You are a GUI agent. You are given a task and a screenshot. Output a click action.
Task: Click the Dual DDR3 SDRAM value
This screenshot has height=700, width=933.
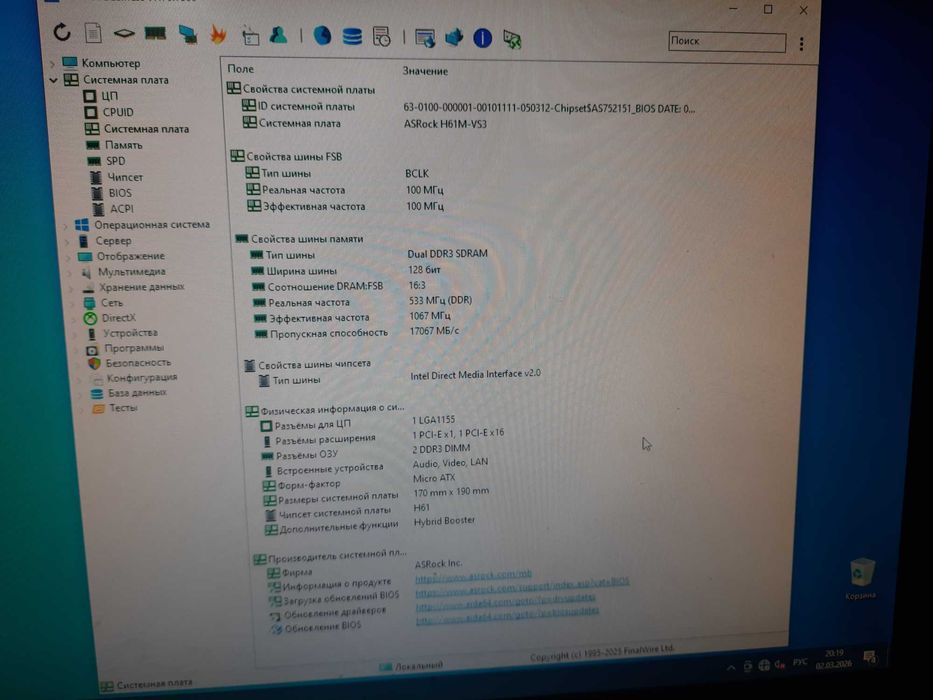click(447, 254)
